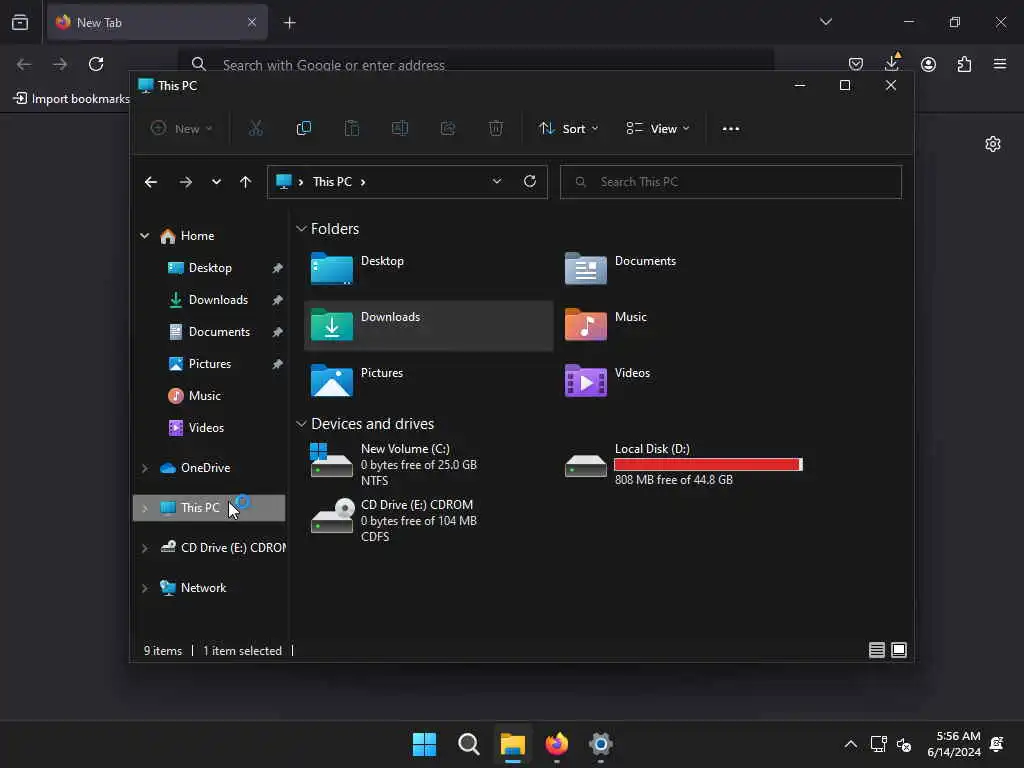Image resolution: width=1024 pixels, height=768 pixels.
Task: Show hidden system tray icons
Action: click(x=850, y=744)
